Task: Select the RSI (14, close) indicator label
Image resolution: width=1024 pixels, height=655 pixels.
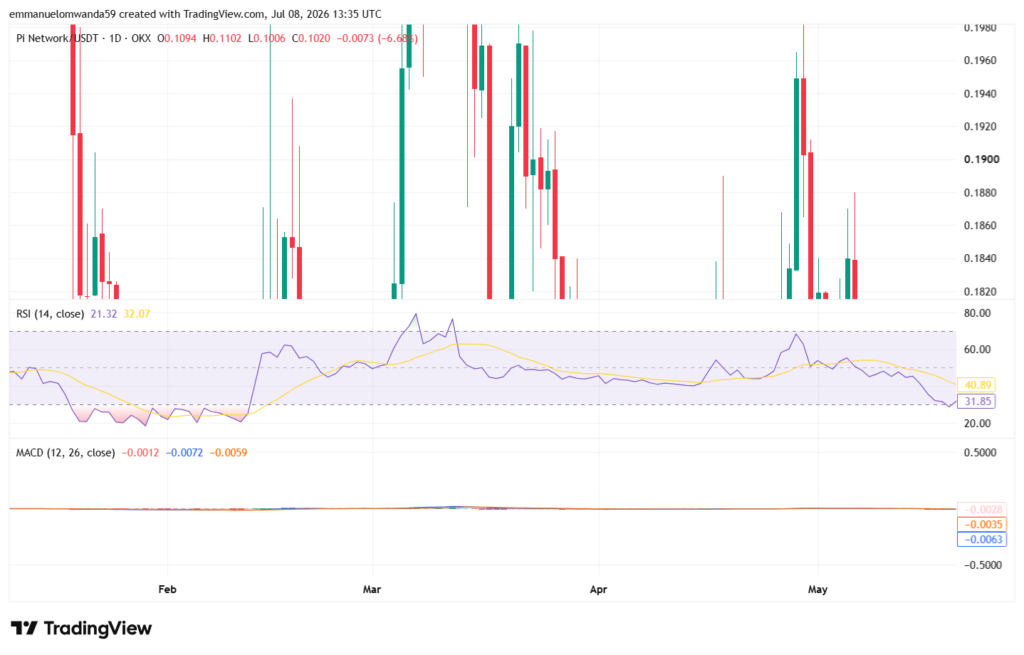Action: click(x=50, y=314)
